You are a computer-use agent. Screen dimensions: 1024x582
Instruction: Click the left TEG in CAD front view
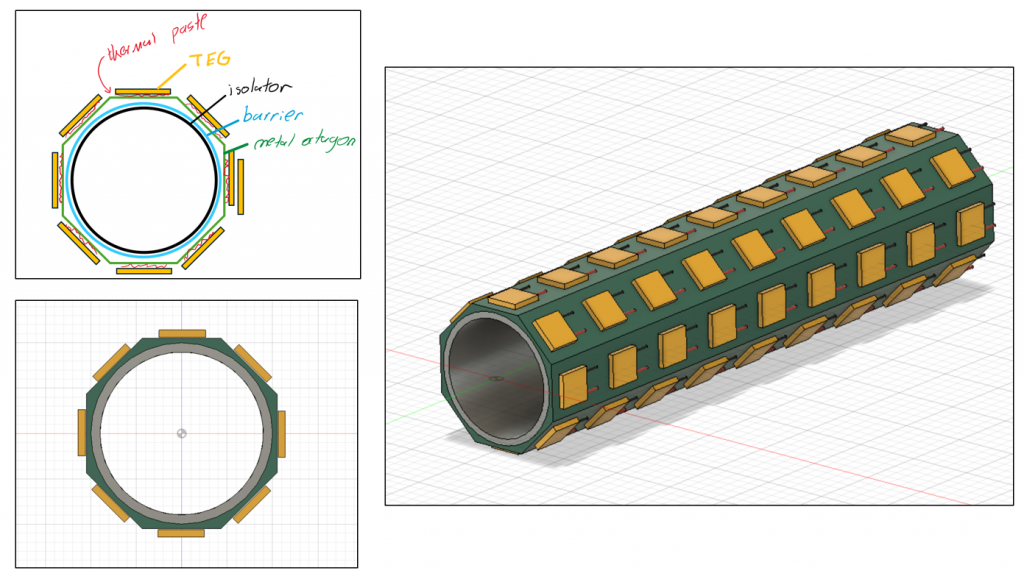pyautogui.click(x=82, y=432)
